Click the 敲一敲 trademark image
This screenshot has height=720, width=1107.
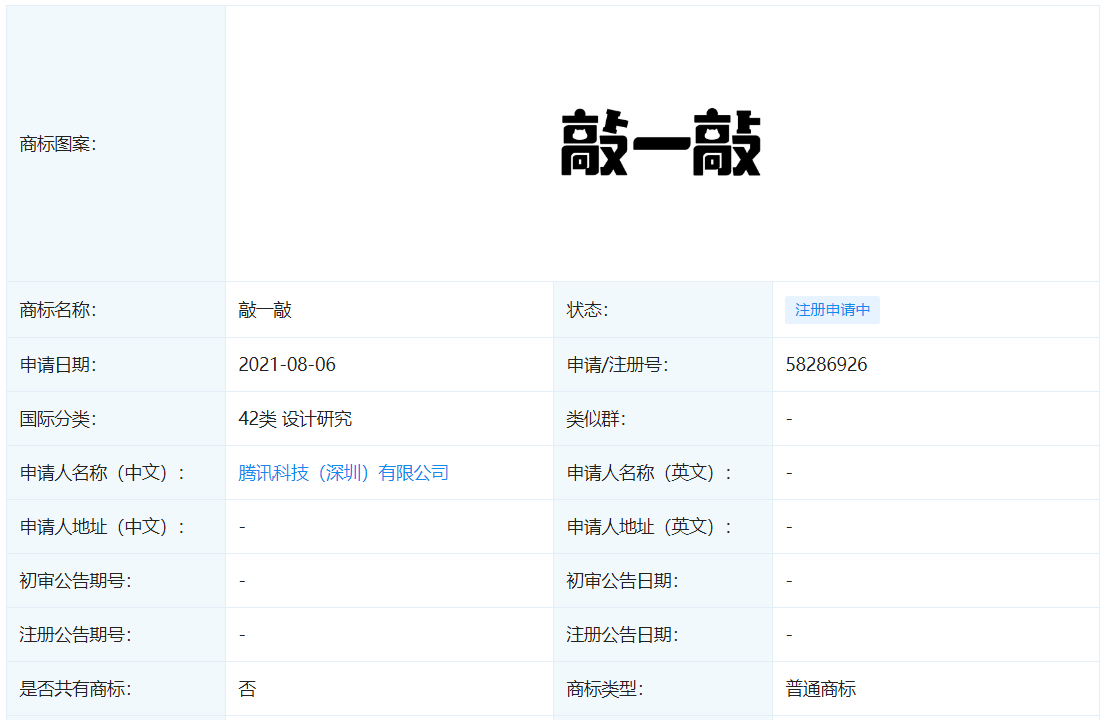click(x=661, y=143)
